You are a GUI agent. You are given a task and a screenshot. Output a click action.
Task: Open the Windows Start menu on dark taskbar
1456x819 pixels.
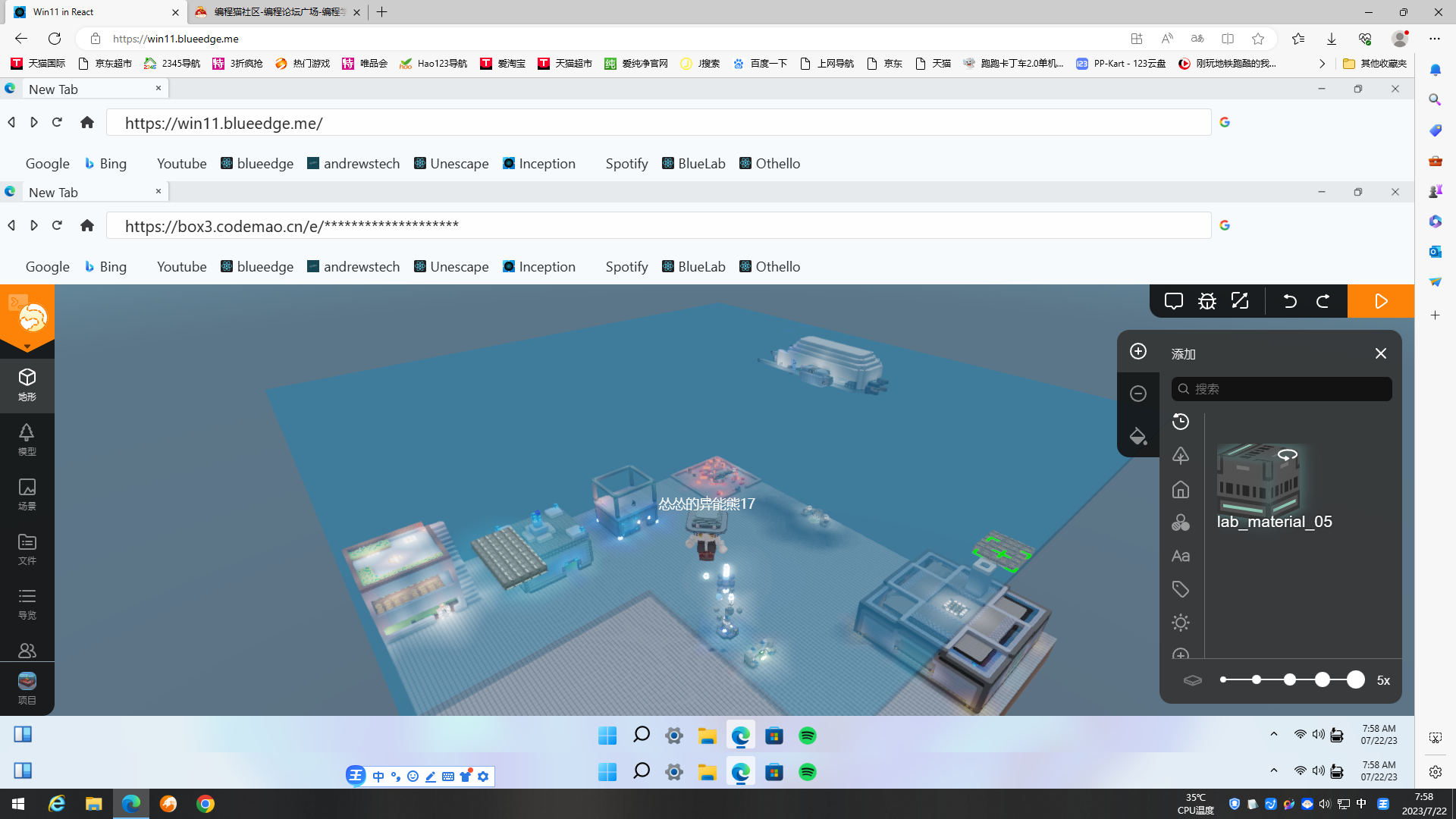tap(18, 804)
